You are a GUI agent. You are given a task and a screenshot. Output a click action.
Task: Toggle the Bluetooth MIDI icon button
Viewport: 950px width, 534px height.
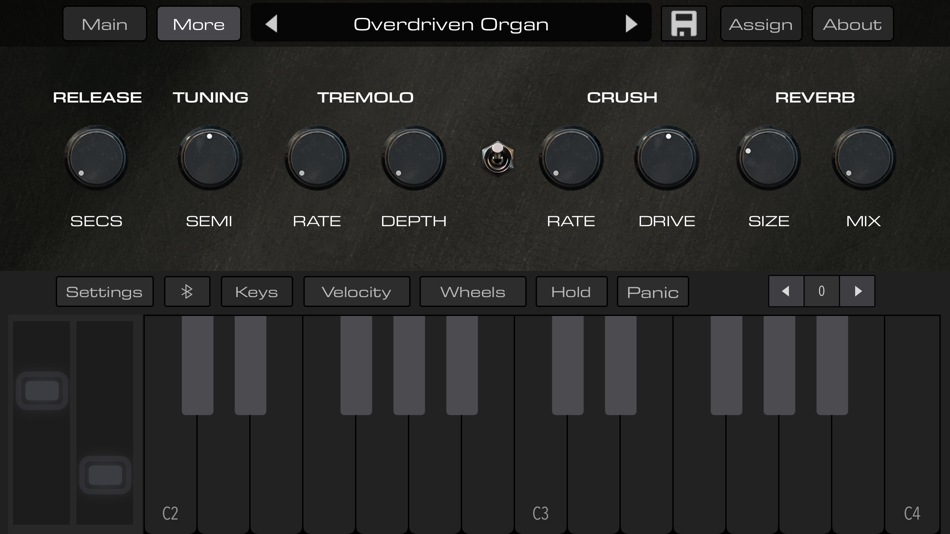(x=187, y=292)
